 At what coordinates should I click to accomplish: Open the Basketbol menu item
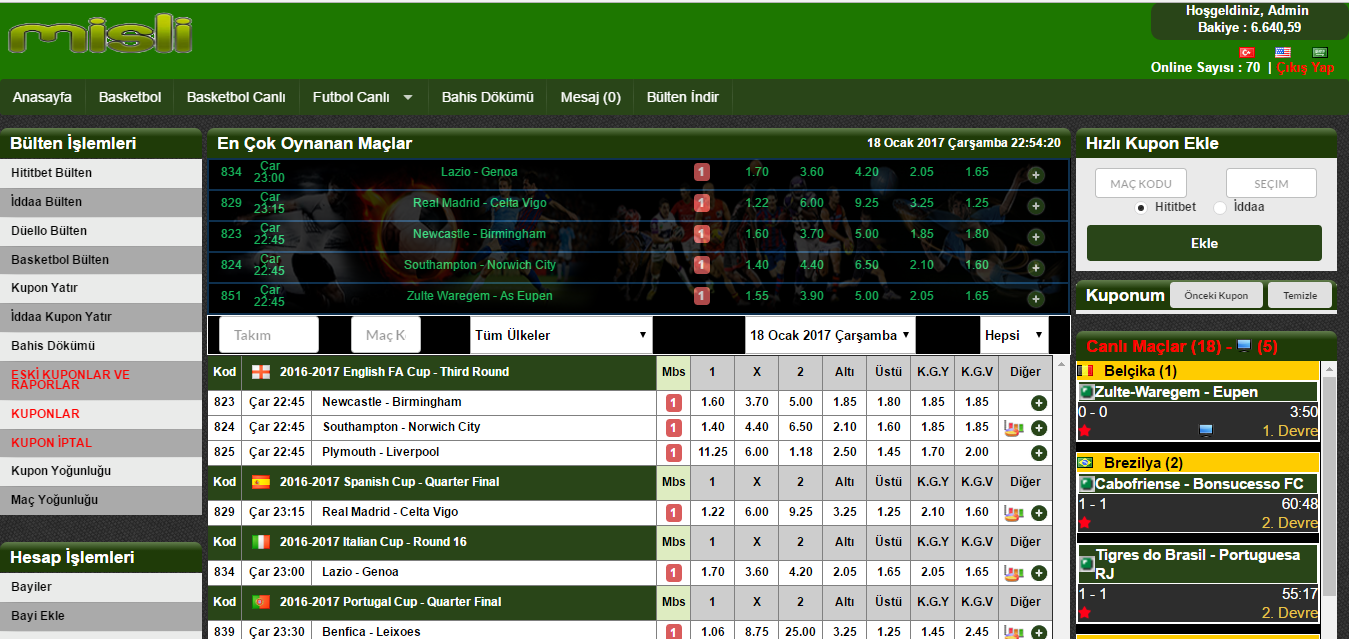pyautogui.click(x=130, y=97)
